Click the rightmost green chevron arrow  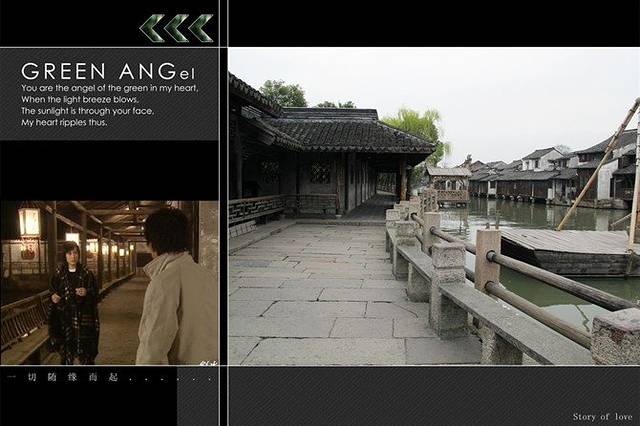pyautogui.click(x=201, y=28)
